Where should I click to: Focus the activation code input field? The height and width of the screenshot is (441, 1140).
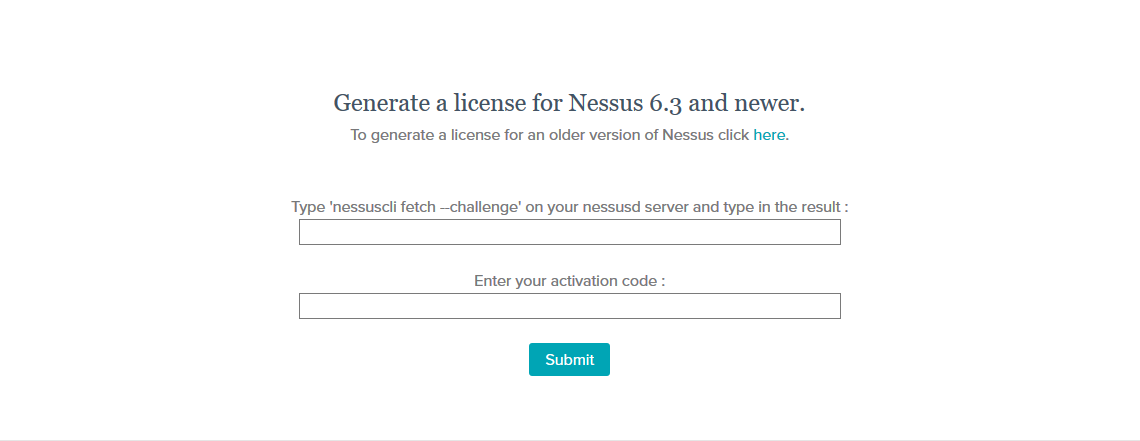(569, 306)
